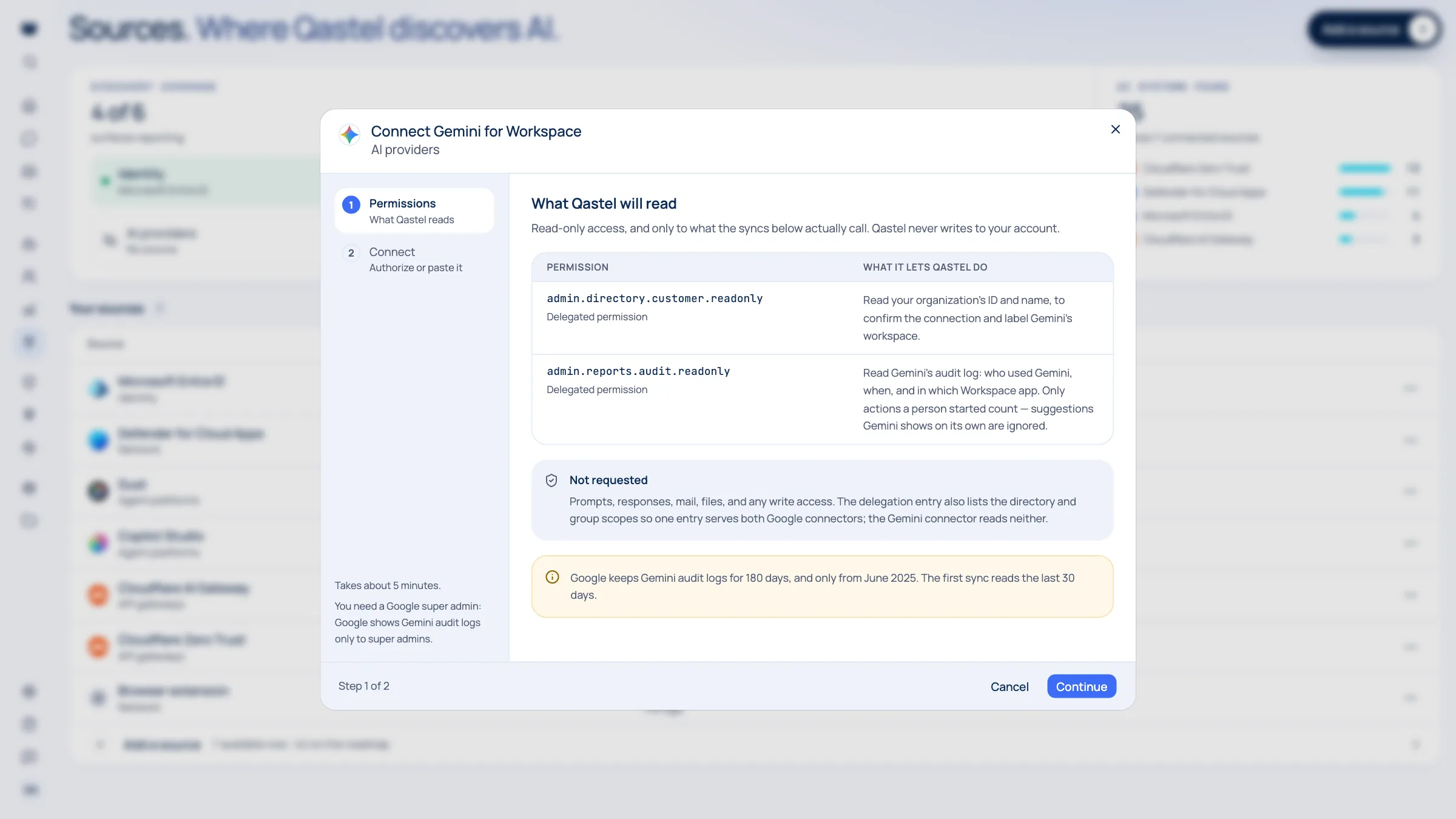
Task: Select admin.reports.audit.readonly permission text
Action: click(638, 371)
